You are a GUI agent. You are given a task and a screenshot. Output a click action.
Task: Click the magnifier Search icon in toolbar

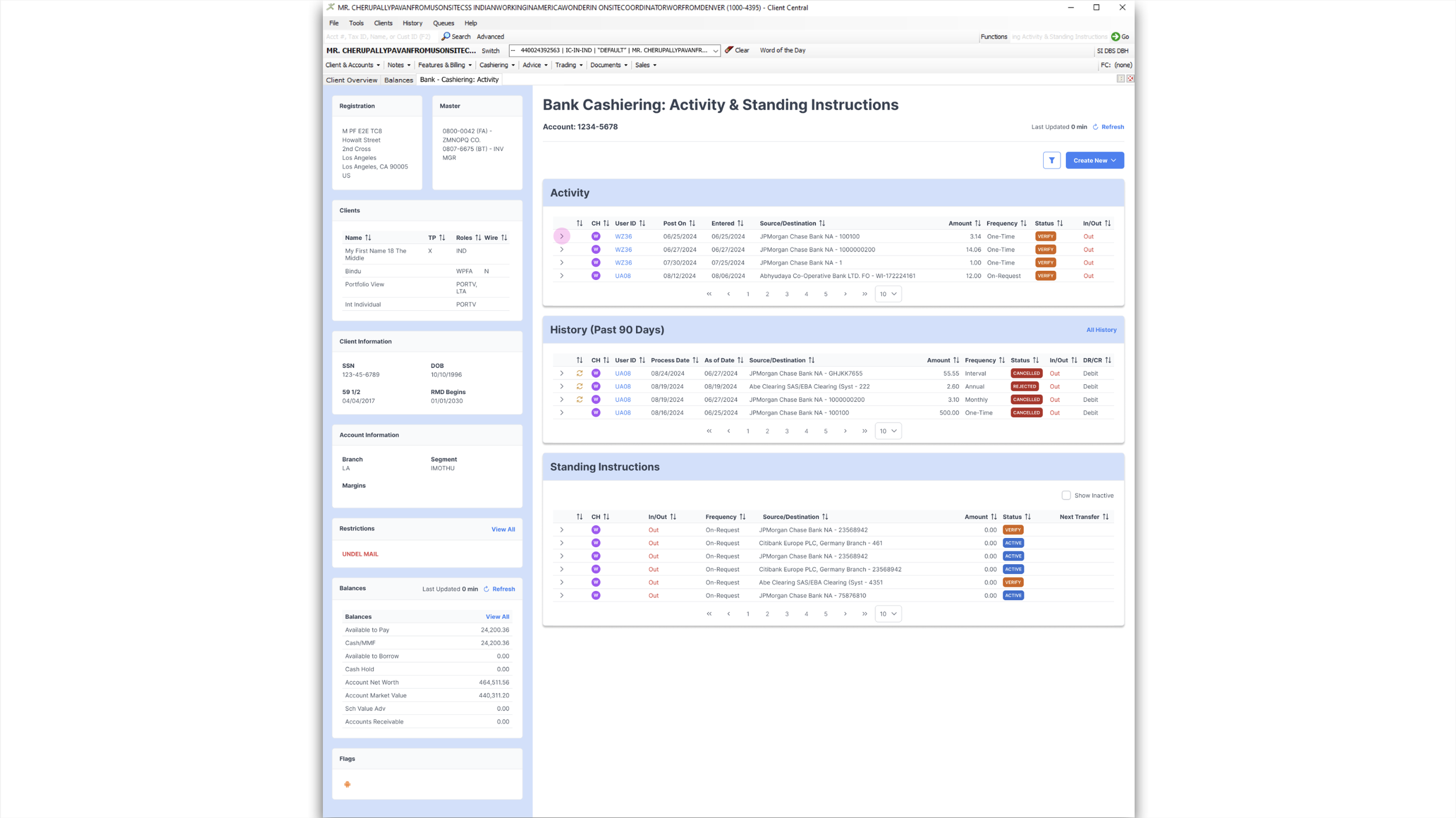[x=446, y=37]
